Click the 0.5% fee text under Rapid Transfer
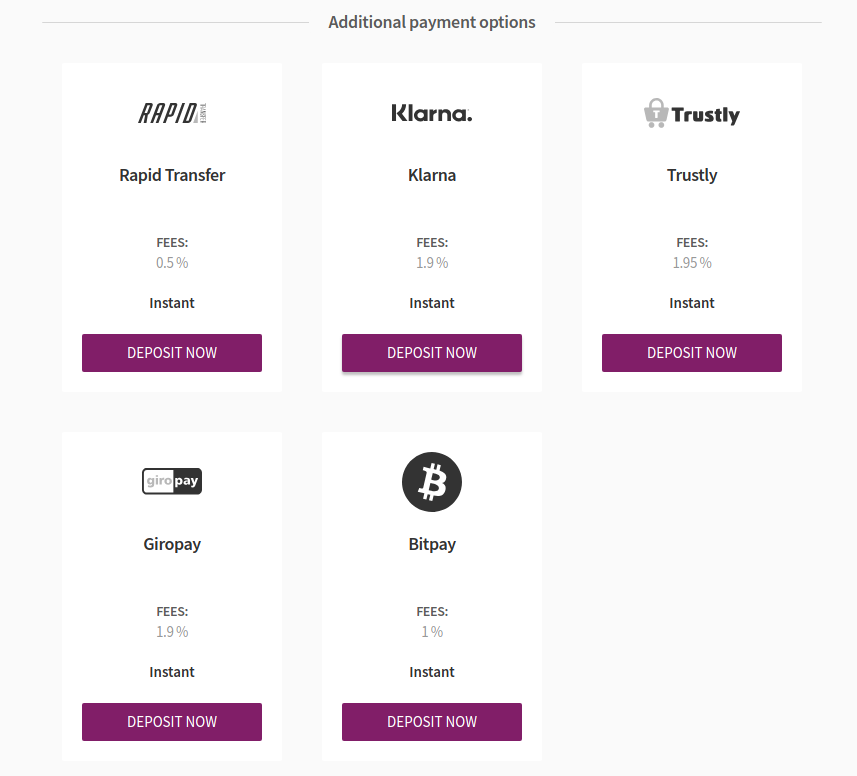Viewport: 857px width, 776px height. tap(171, 263)
